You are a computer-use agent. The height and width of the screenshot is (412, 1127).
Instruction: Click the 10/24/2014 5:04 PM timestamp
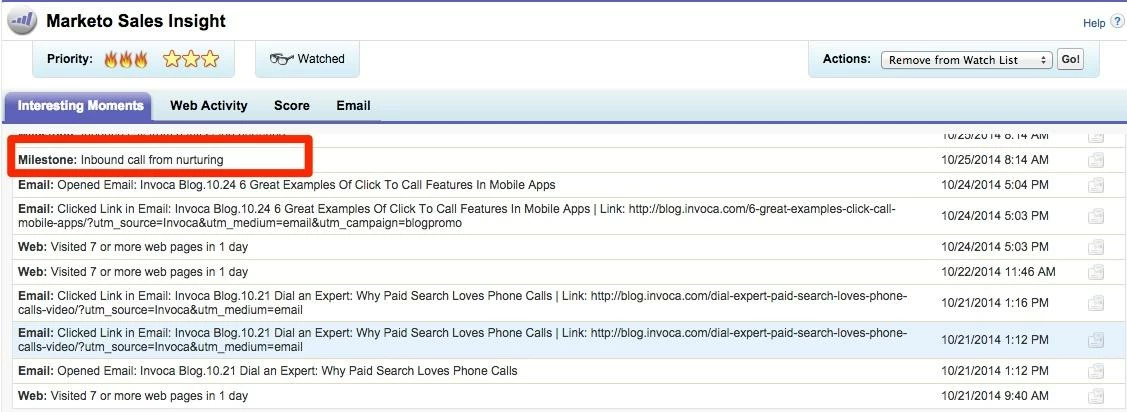point(995,185)
